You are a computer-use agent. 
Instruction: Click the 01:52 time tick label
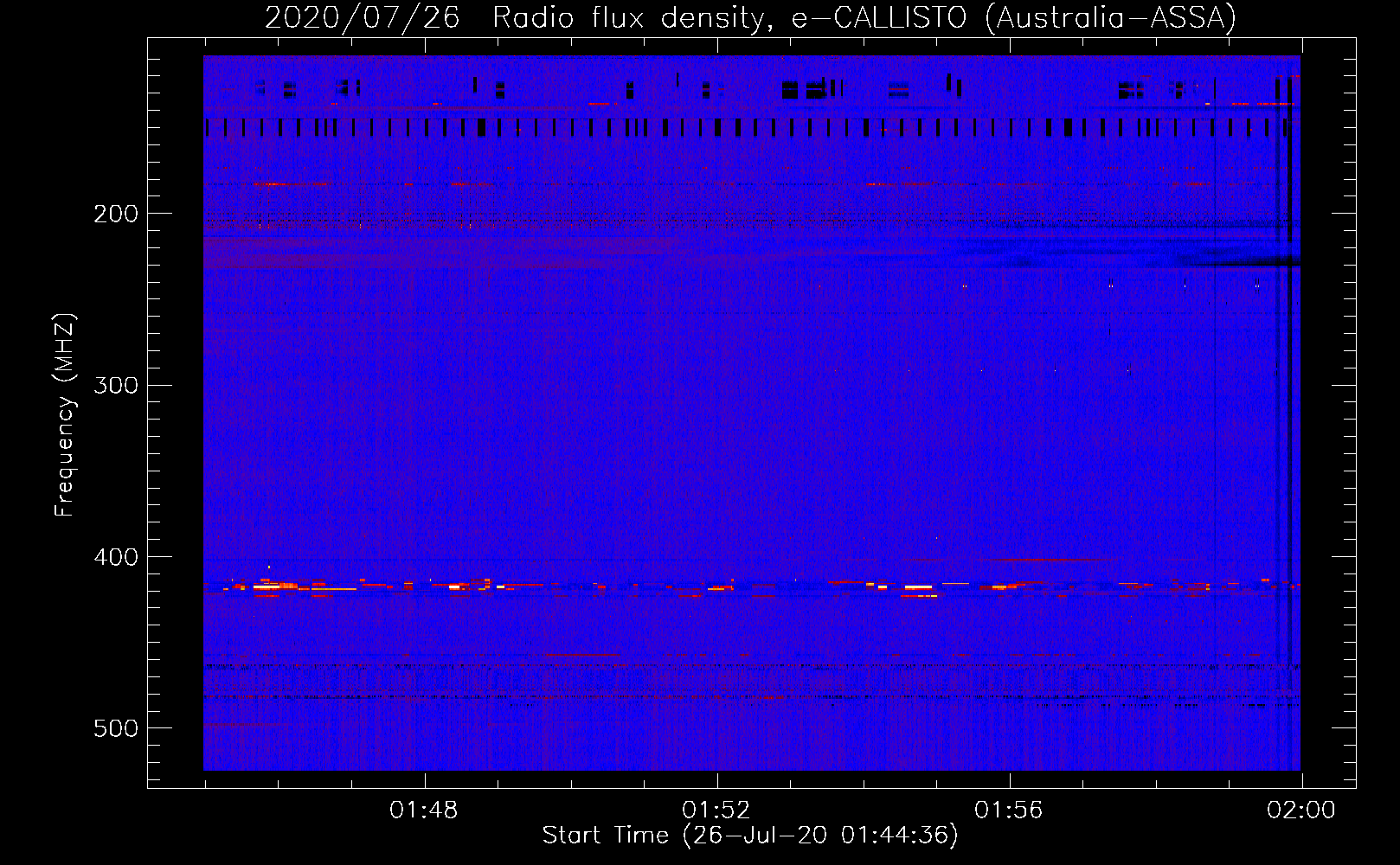point(716,811)
